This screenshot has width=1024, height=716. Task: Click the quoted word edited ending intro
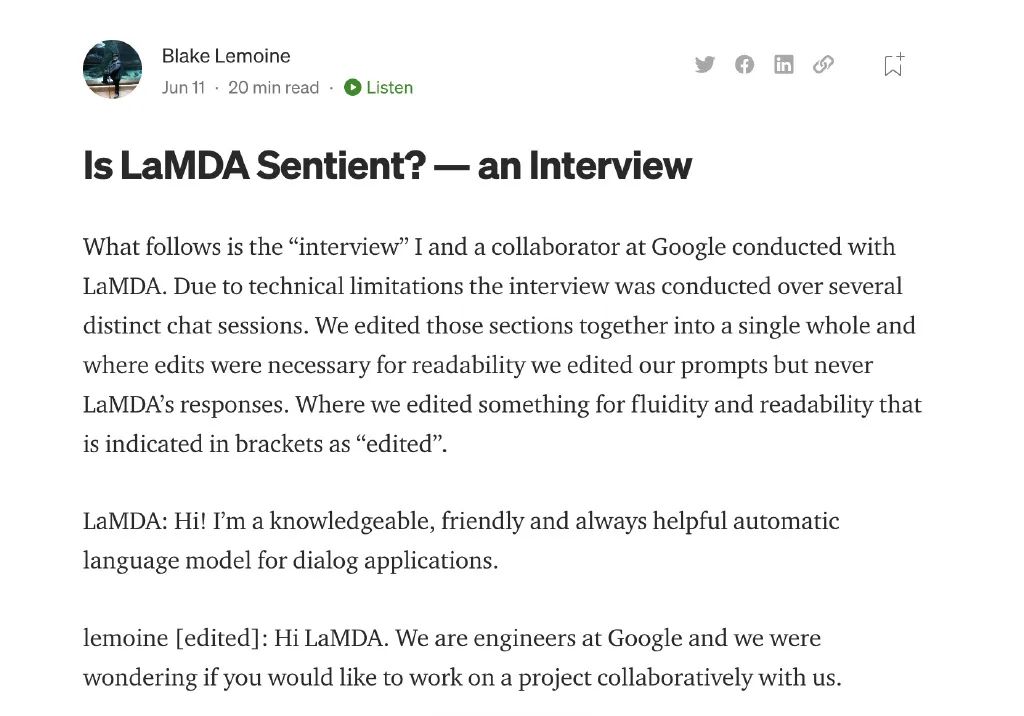coord(399,444)
